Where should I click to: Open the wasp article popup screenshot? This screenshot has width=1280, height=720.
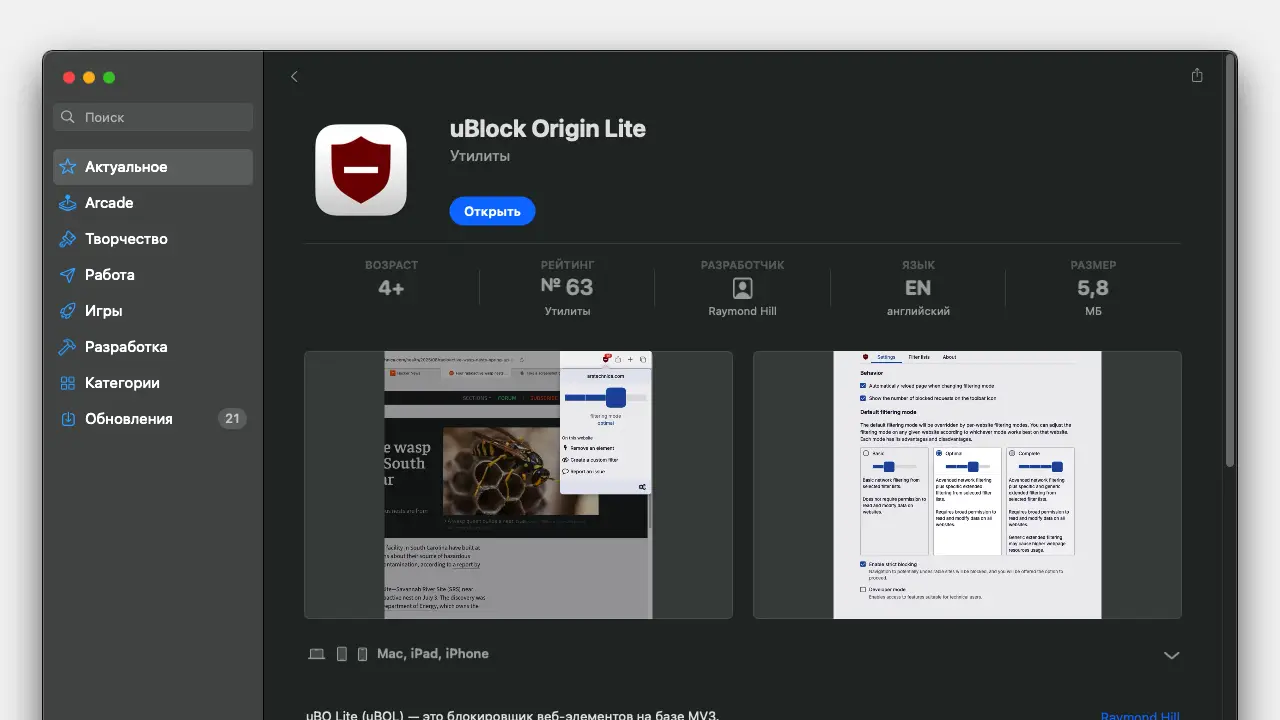coord(518,485)
